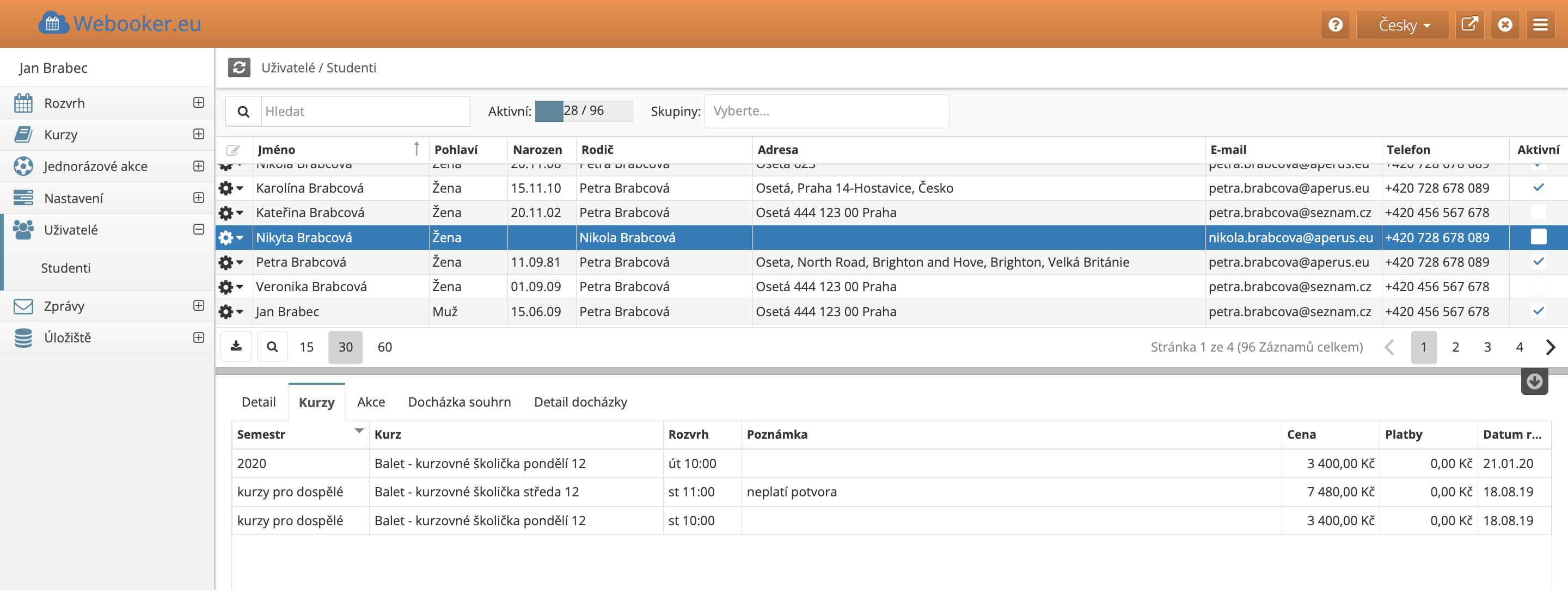Switch to the Detail tab
1568x590 pixels.
(258, 402)
